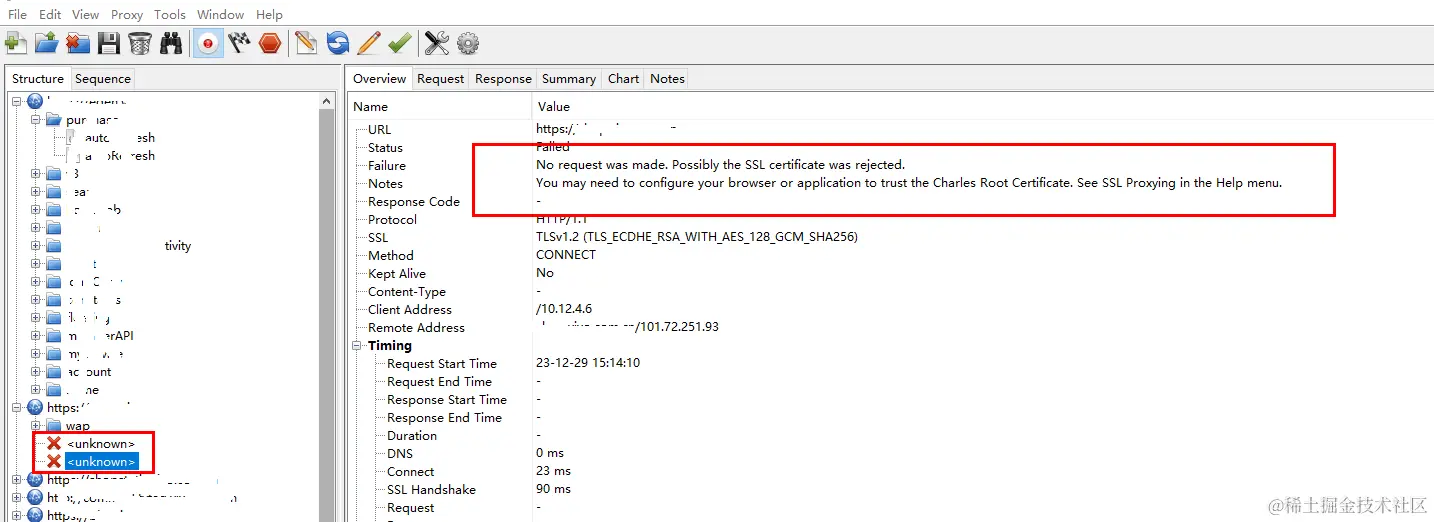Image resolution: width=1434 pixels, height=522 pixels.
Task: Open a saved session file
Action: pyautogui.click(x=46, y=43)
